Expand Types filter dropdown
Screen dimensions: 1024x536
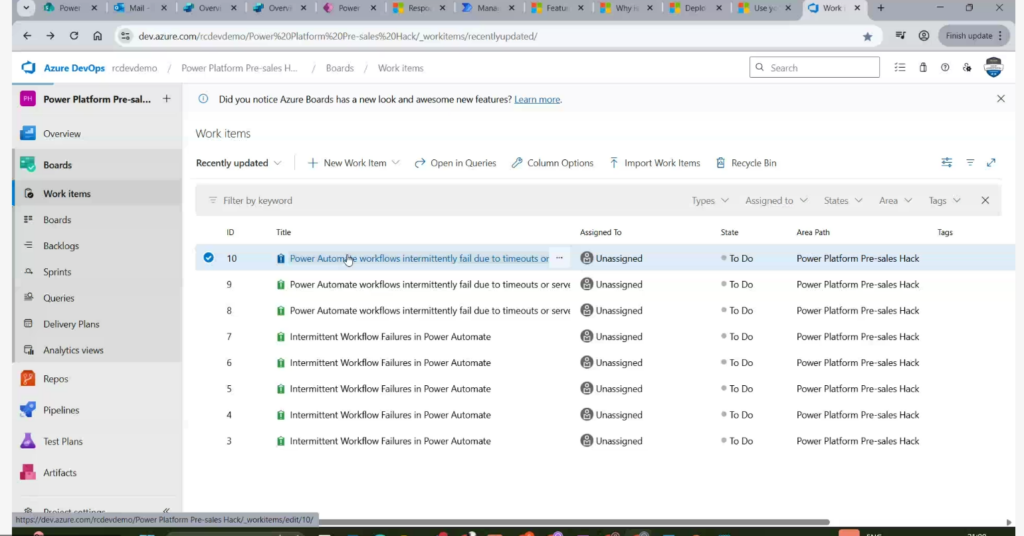pos(710,200)
